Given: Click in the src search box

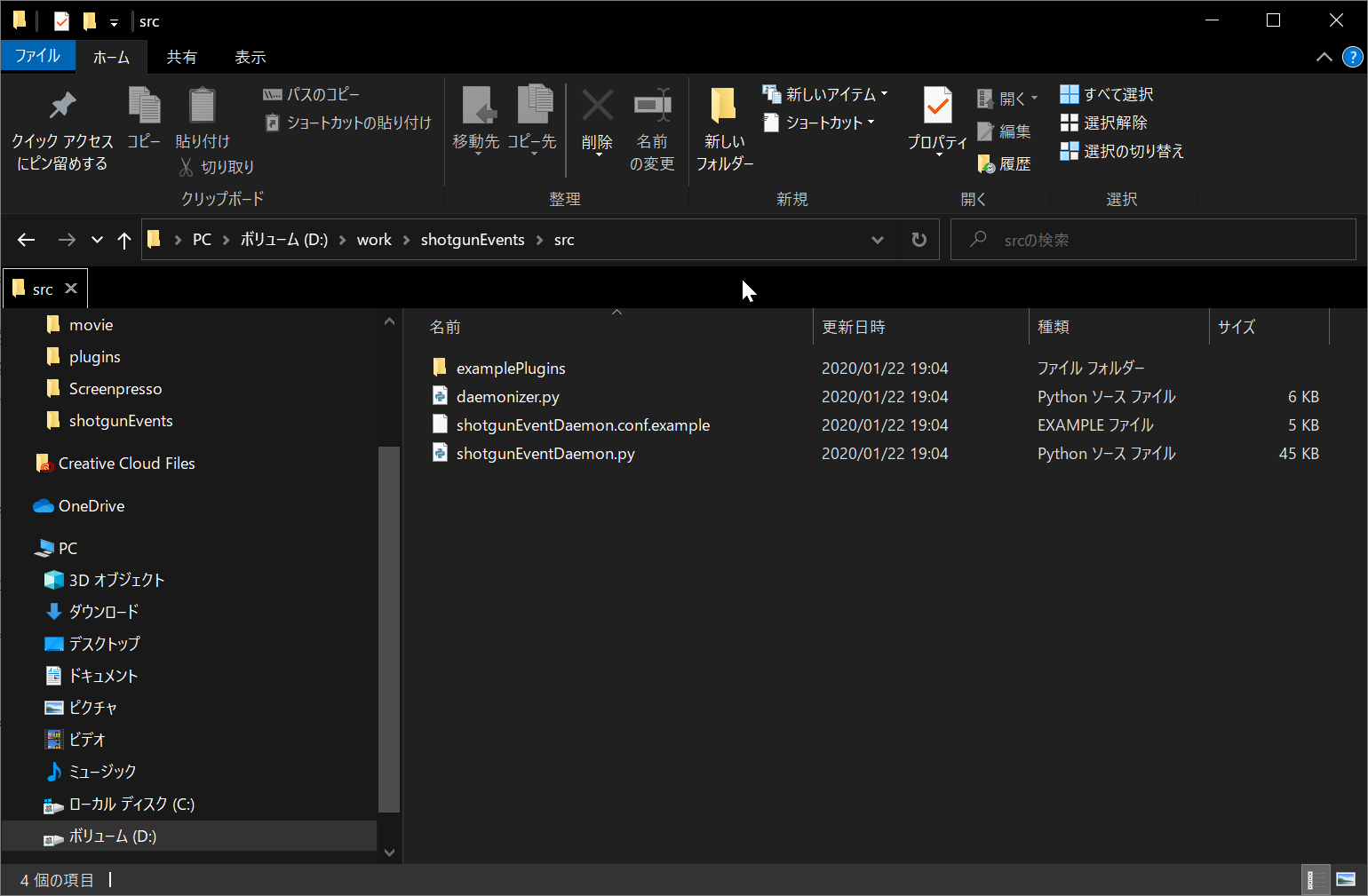Looking at the screenshot, I should 1153,240.
